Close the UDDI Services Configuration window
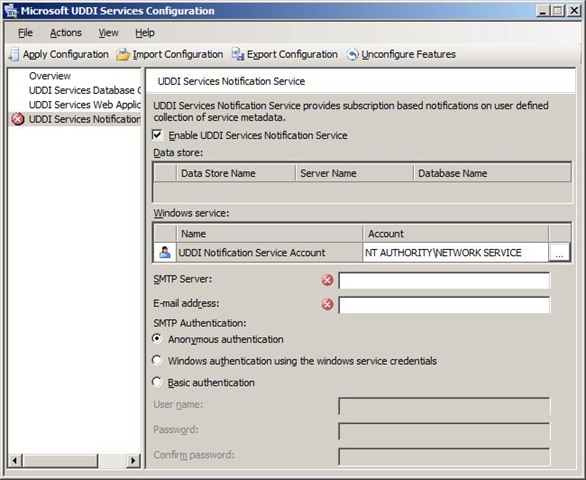The height and width of the screenshot is (480, 586). click(573, 11)
